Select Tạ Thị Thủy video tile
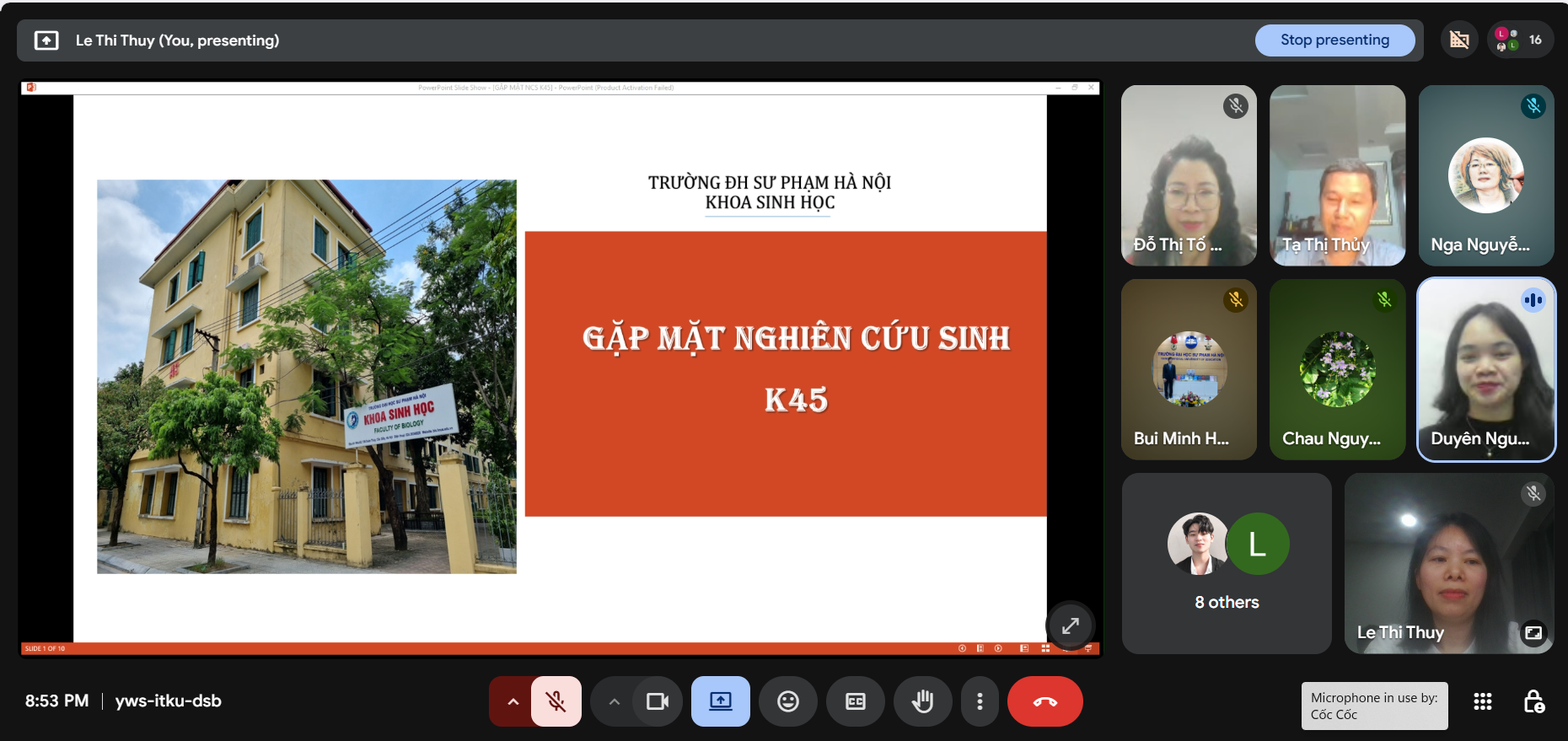Screen dimensions: 1568x741 click(x=1337, y=175)
